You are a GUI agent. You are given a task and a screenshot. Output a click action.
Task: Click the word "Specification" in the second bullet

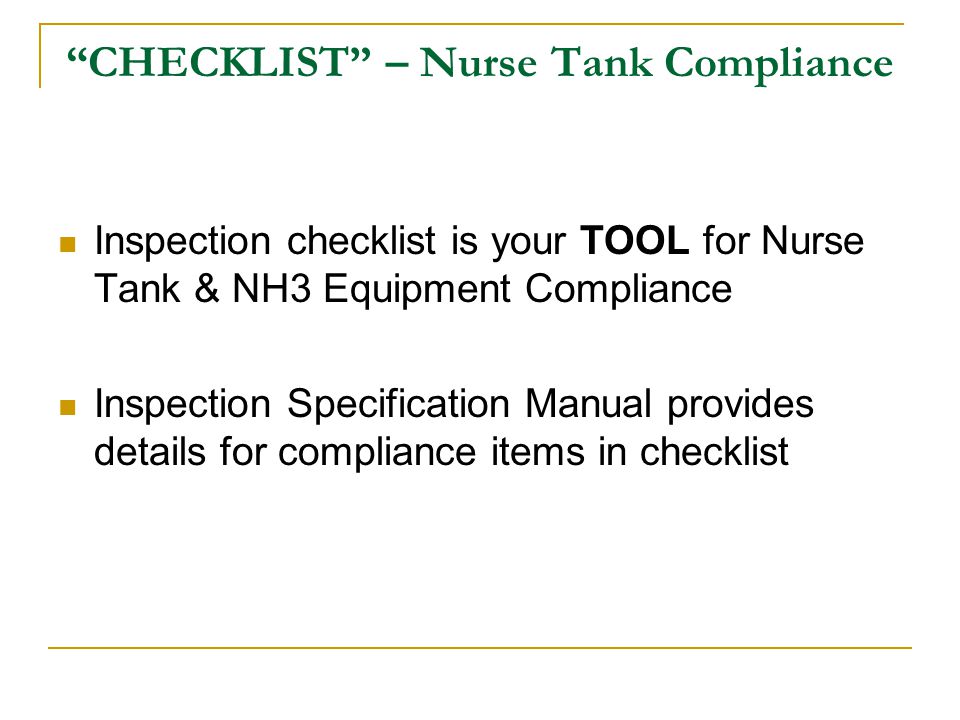(398, 405)
